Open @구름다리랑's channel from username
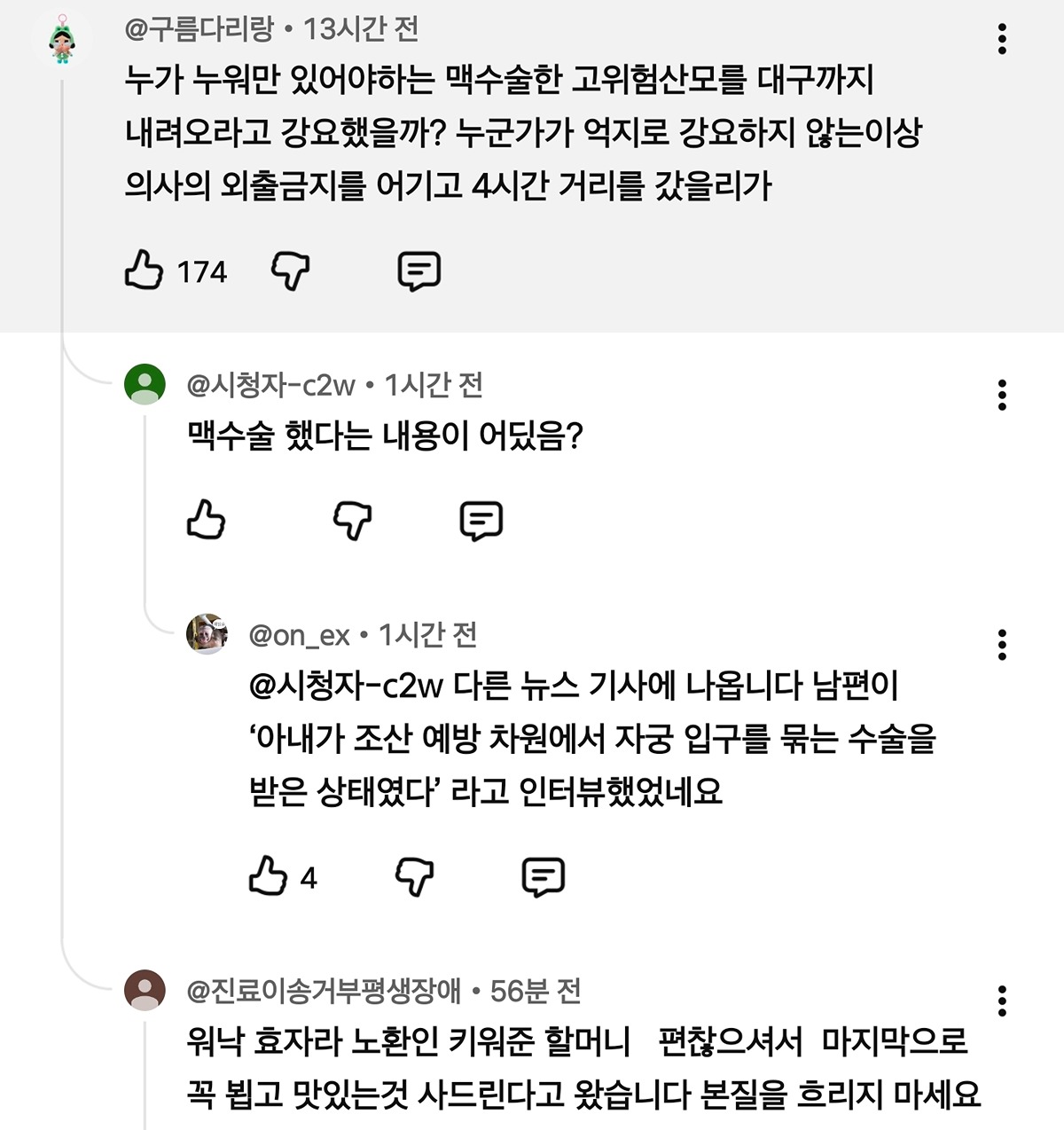 199,30
